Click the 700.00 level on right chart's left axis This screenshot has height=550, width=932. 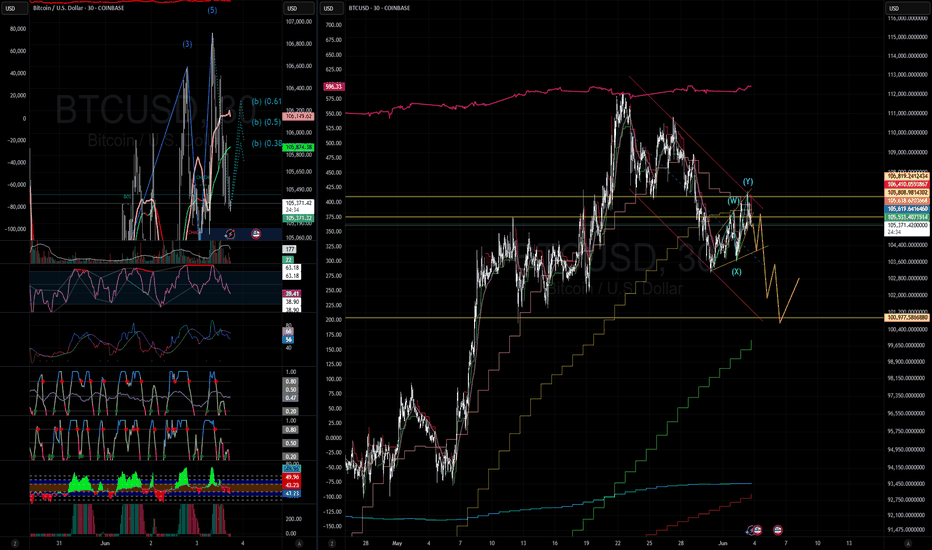pos(333,25)
